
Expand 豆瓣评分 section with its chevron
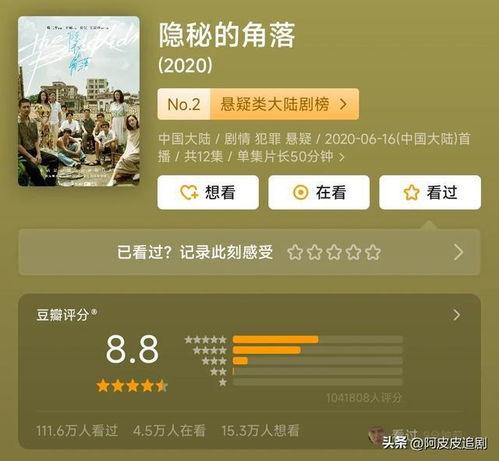coord(457,315)
